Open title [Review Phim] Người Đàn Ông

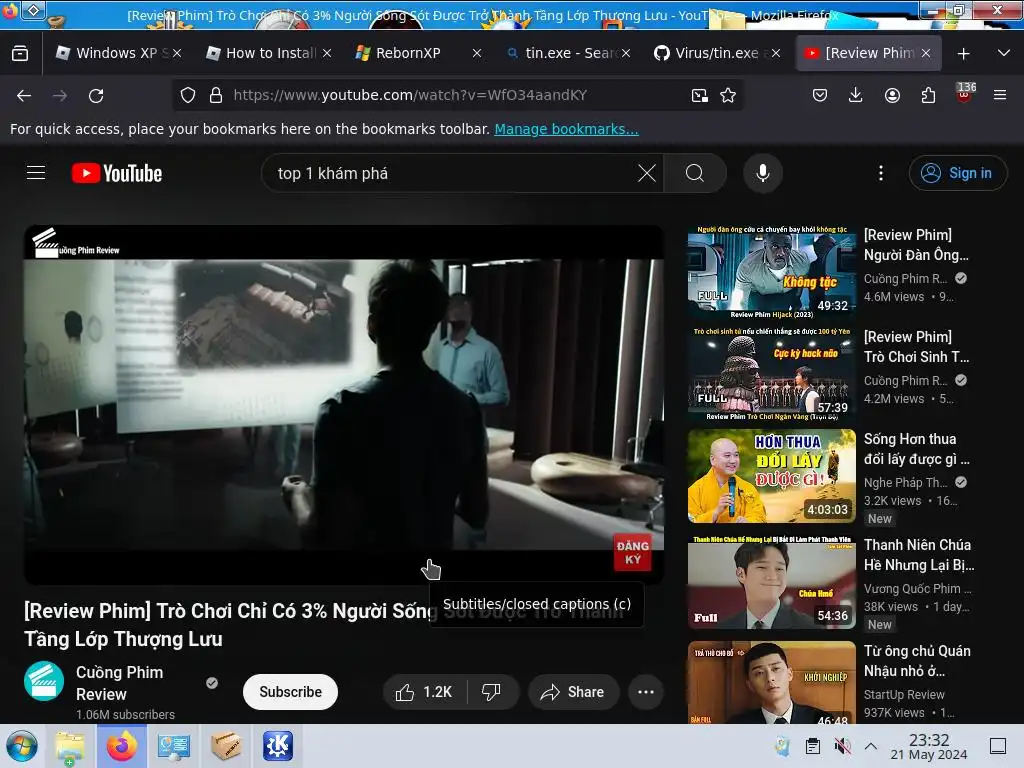pos(916,245)
